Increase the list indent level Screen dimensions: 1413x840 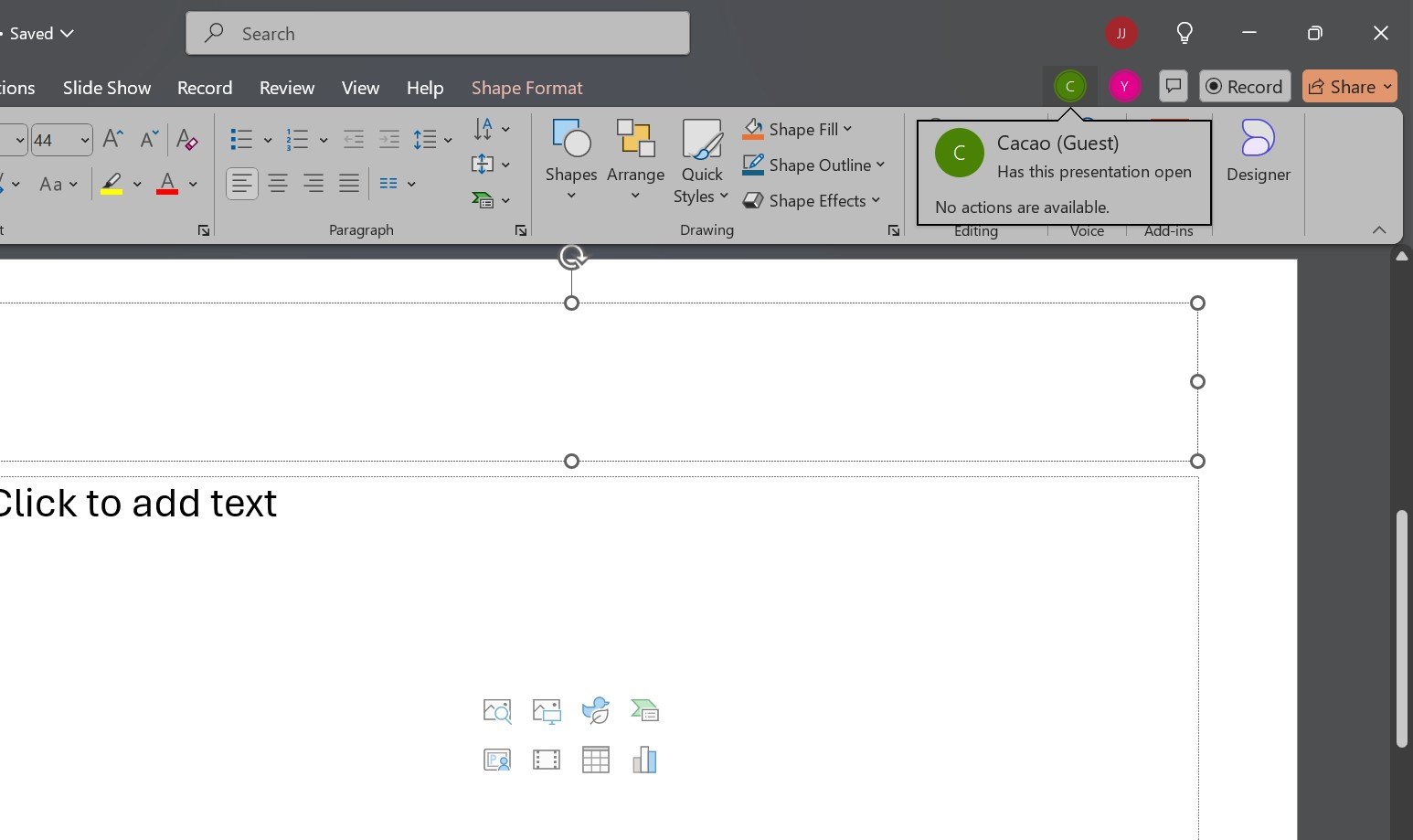[x=389, y=139]
